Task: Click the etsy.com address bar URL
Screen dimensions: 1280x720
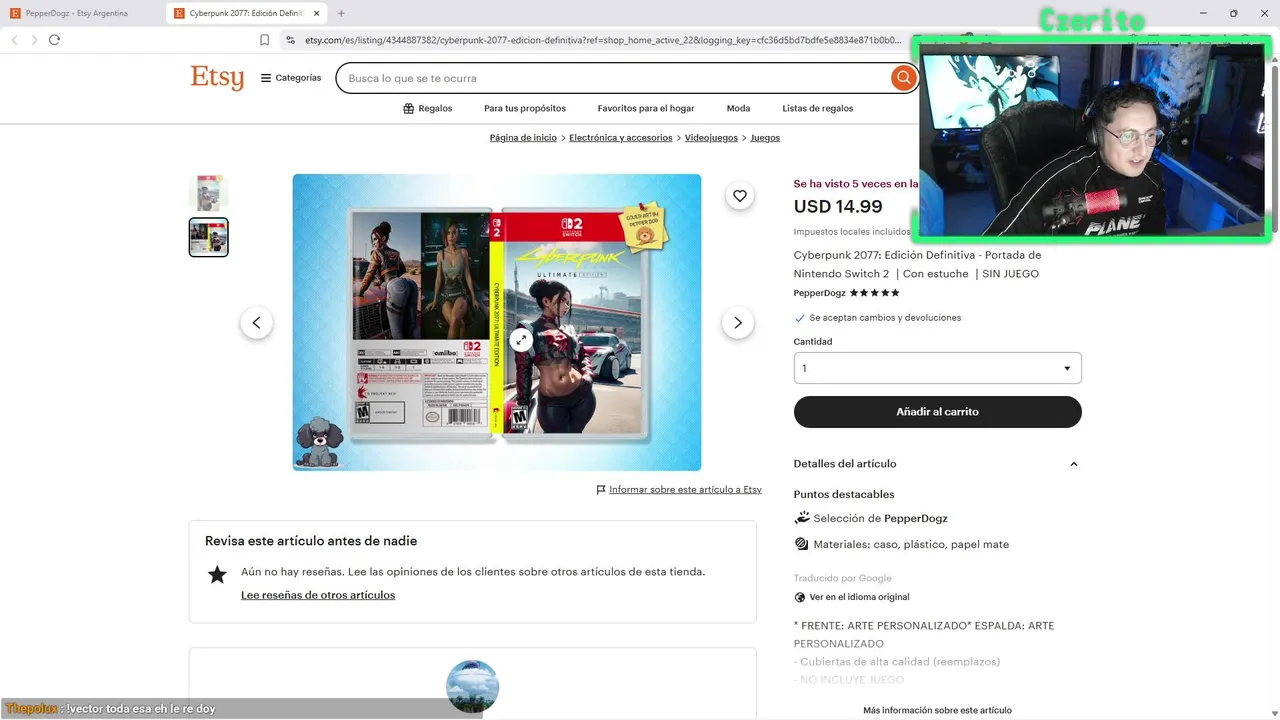Action: (603, 40)
